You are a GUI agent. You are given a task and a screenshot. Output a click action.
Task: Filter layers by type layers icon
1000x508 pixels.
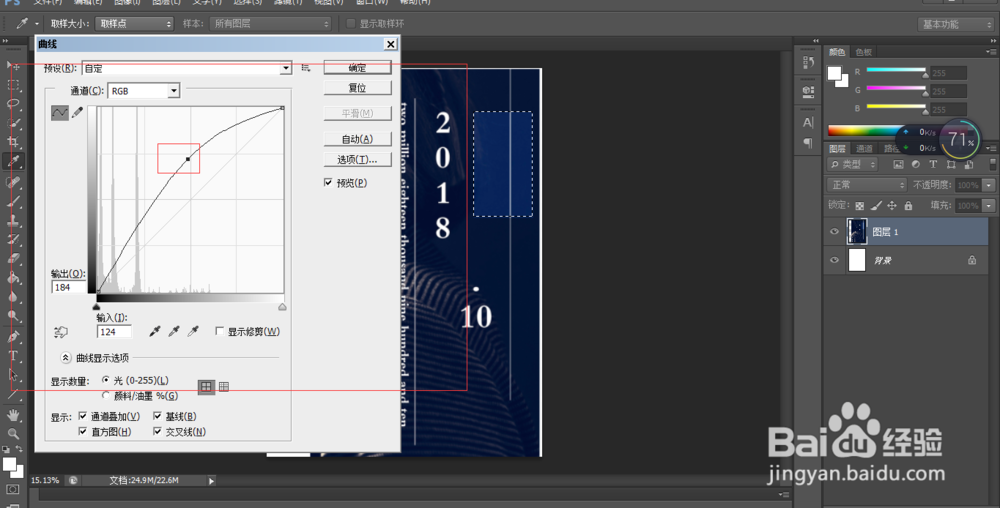(933, 164)
